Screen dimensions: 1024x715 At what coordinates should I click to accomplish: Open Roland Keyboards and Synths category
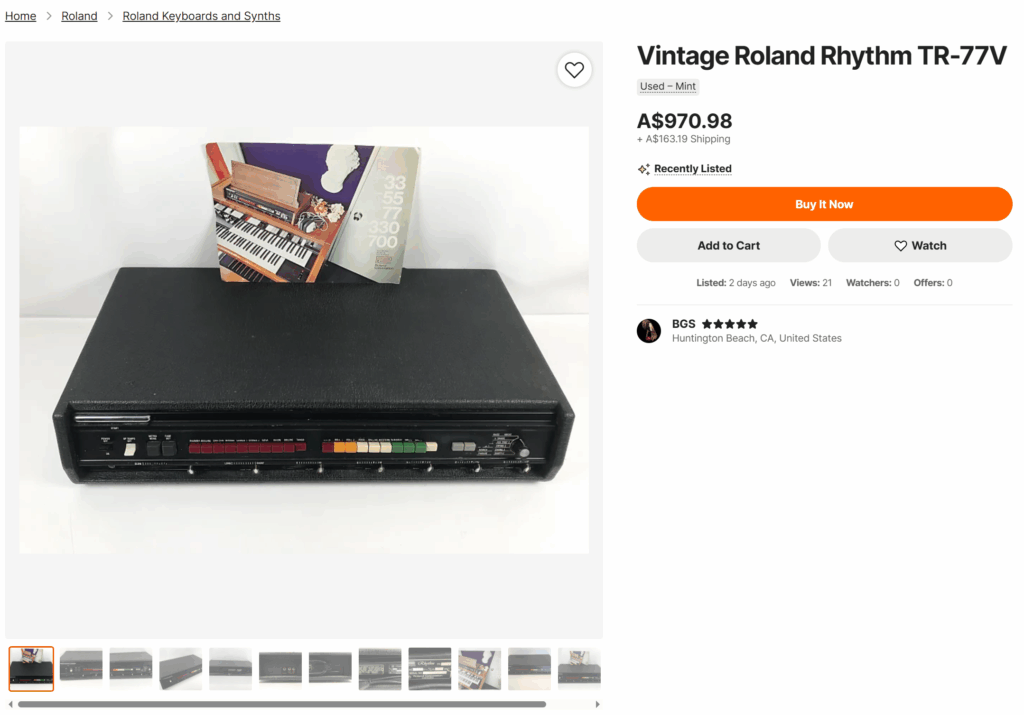coord(201,16)
